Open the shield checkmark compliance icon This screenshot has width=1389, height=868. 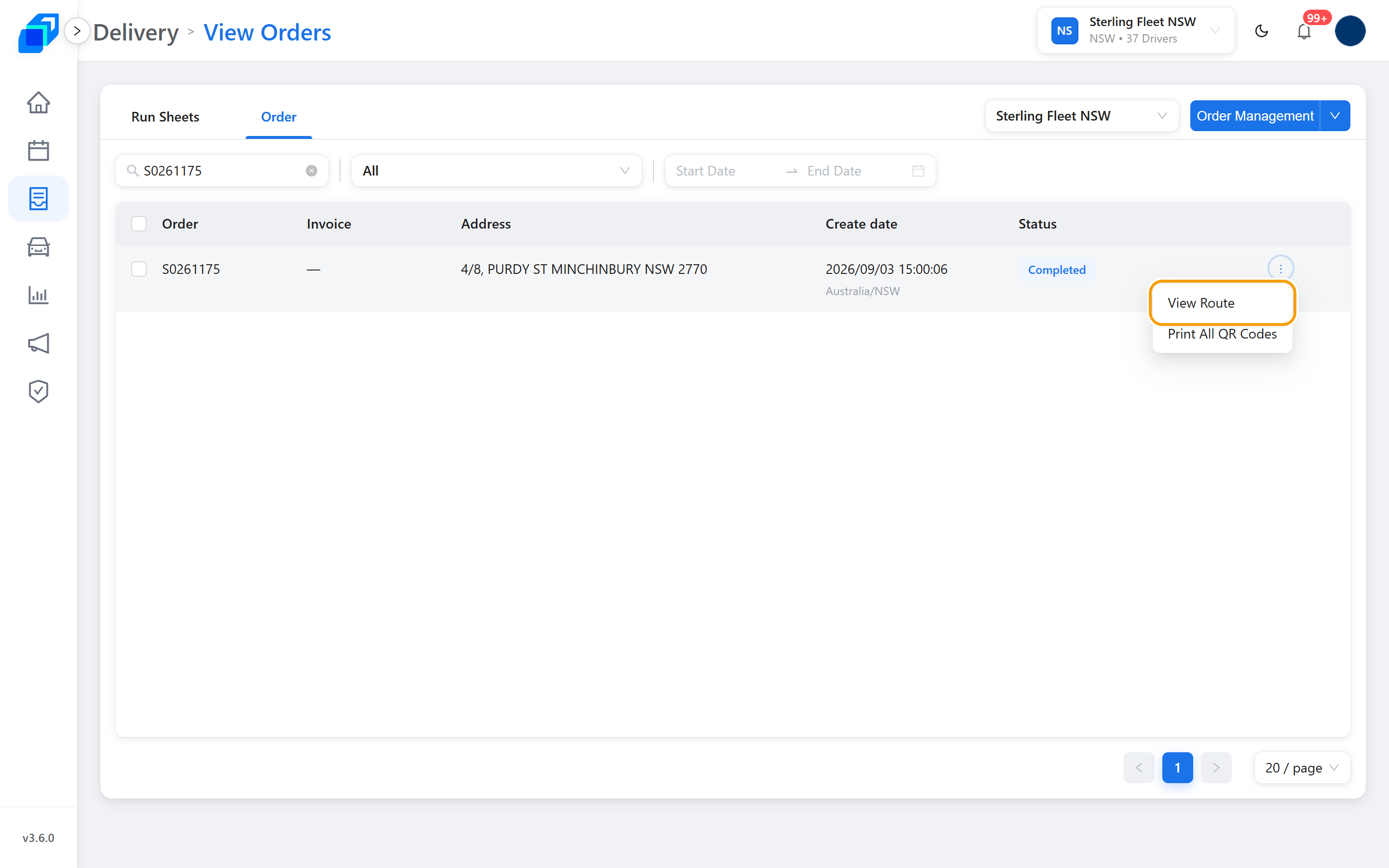pos(39,392)
